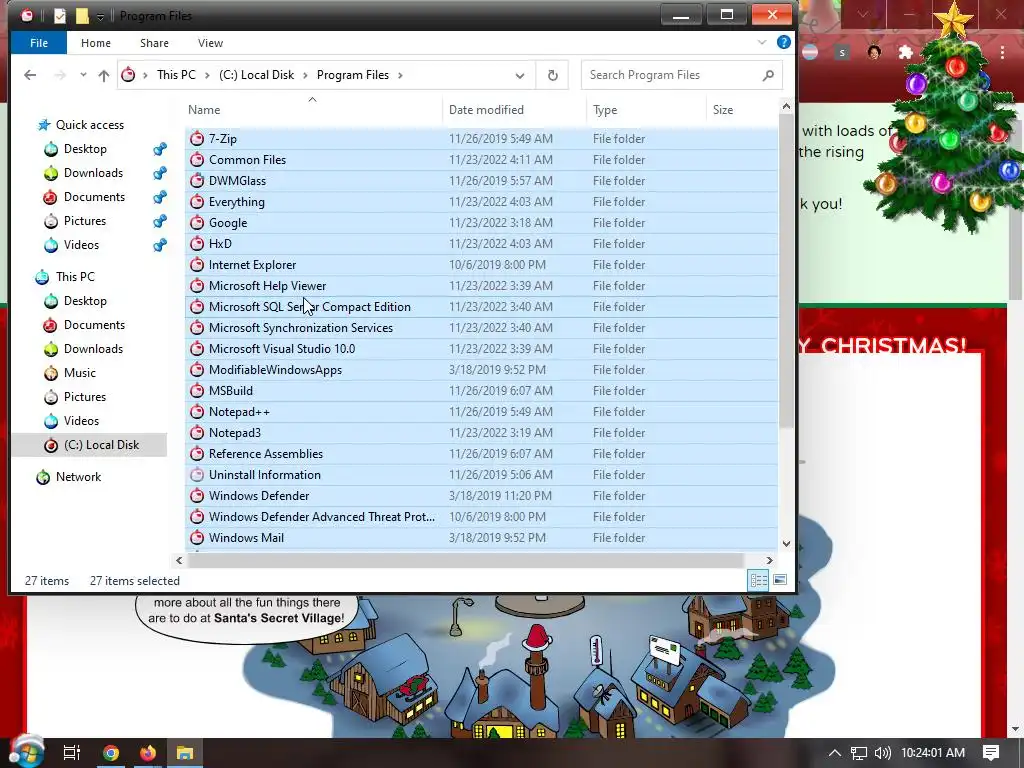Open the File menu

pos(39,43)
